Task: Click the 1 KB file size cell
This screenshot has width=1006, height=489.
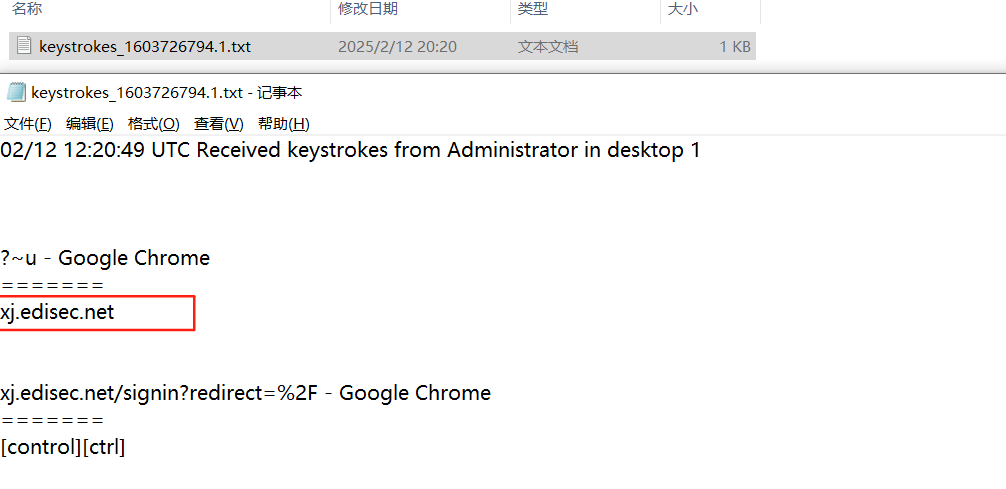Action: 735,46
